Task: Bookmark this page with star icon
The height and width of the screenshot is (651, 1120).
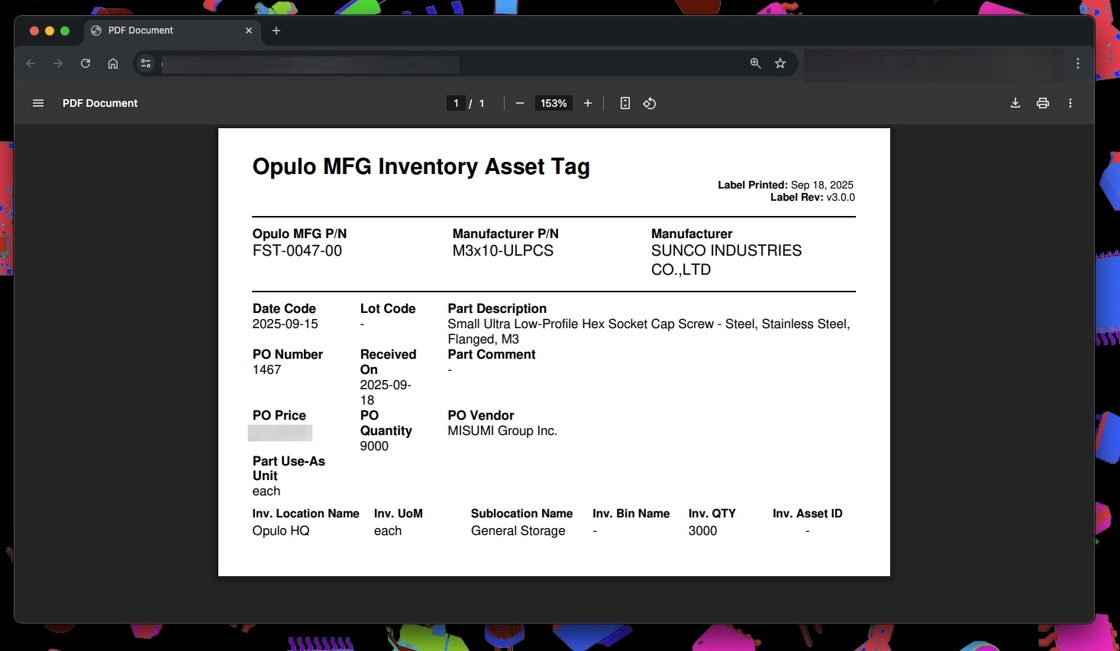Action: pyautogui.click(x=780, y=63)
